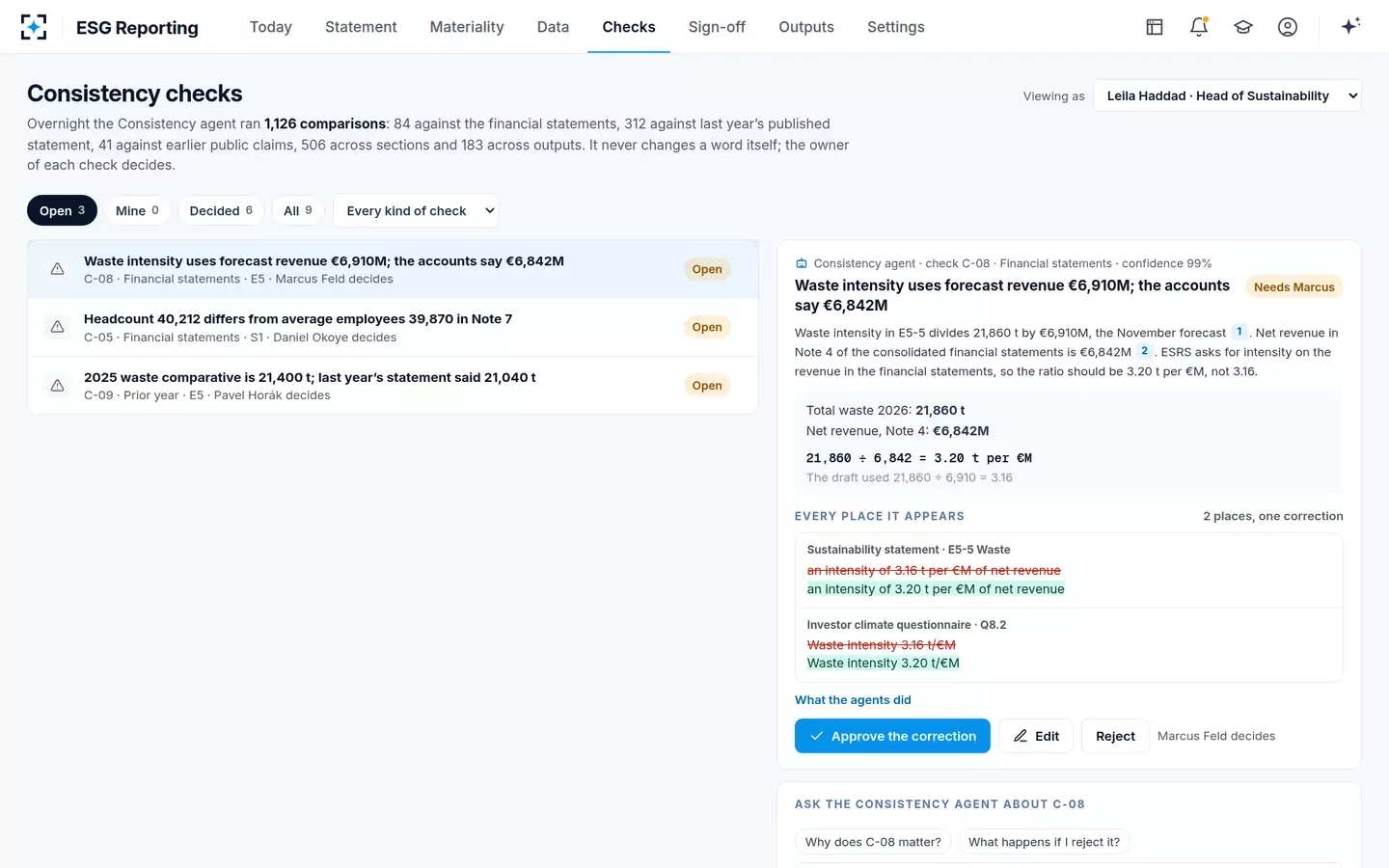Open the Viewing as role selector
The height and width of the screenshot is (868, 1389).
coord(1227,95)
